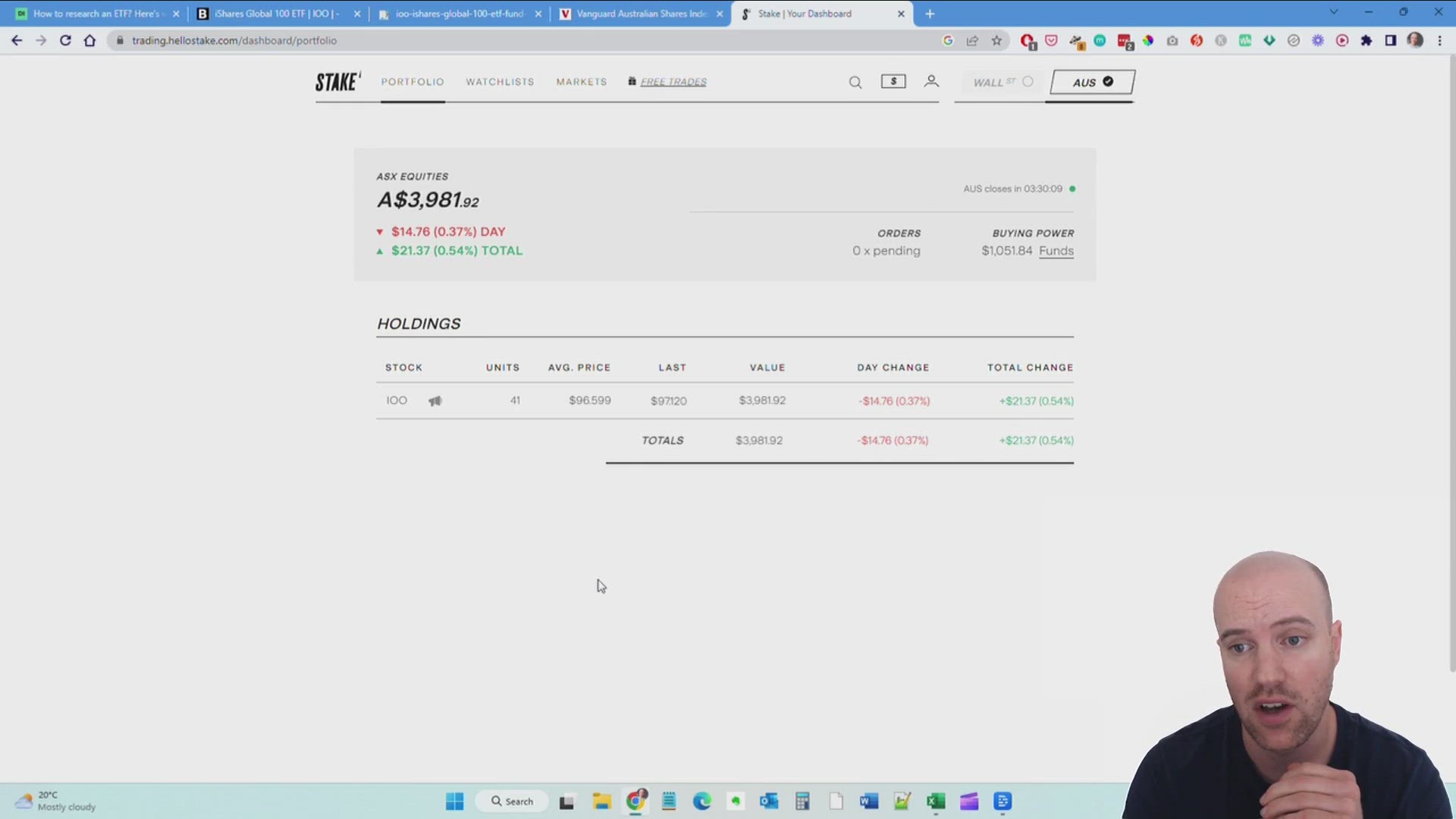The width and height of the screenshot is (1456, 819).
Task: Open Excel from the taskbar
Action: click(x=936, y=802)
